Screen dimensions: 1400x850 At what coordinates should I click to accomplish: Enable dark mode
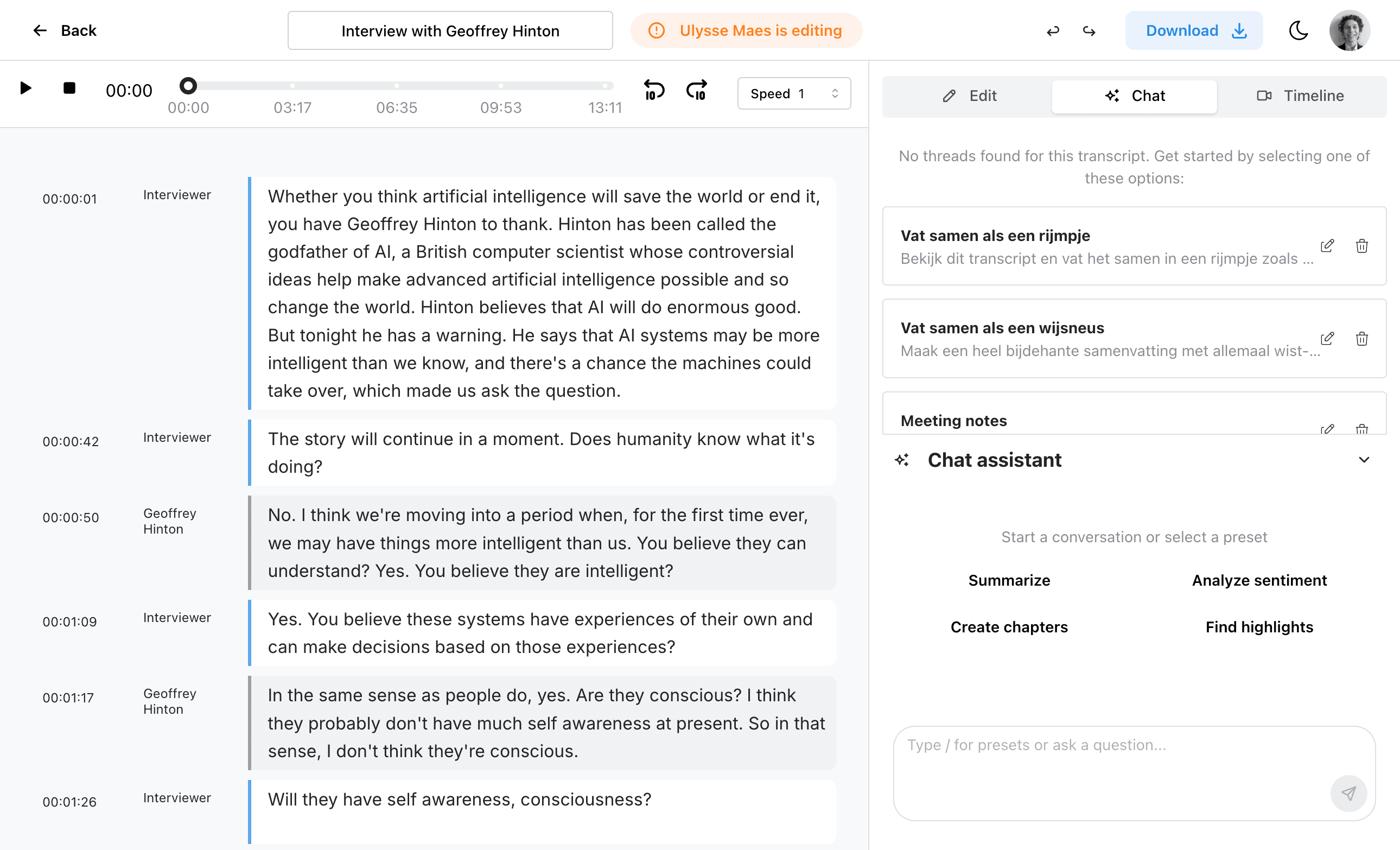click(x=1299, y=31)
